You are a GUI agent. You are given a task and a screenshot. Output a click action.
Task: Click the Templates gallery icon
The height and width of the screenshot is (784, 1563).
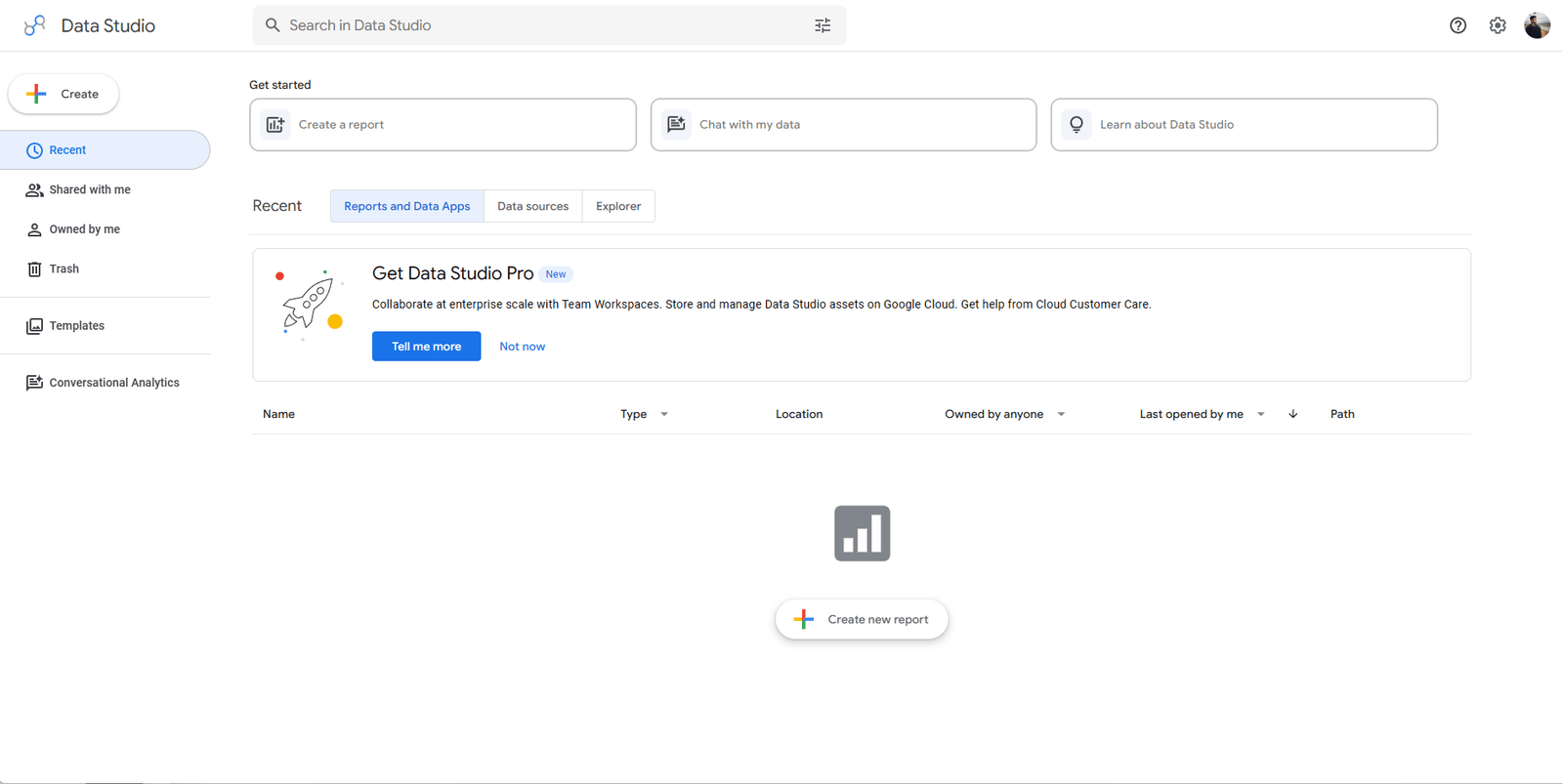(x=34, y=326)
